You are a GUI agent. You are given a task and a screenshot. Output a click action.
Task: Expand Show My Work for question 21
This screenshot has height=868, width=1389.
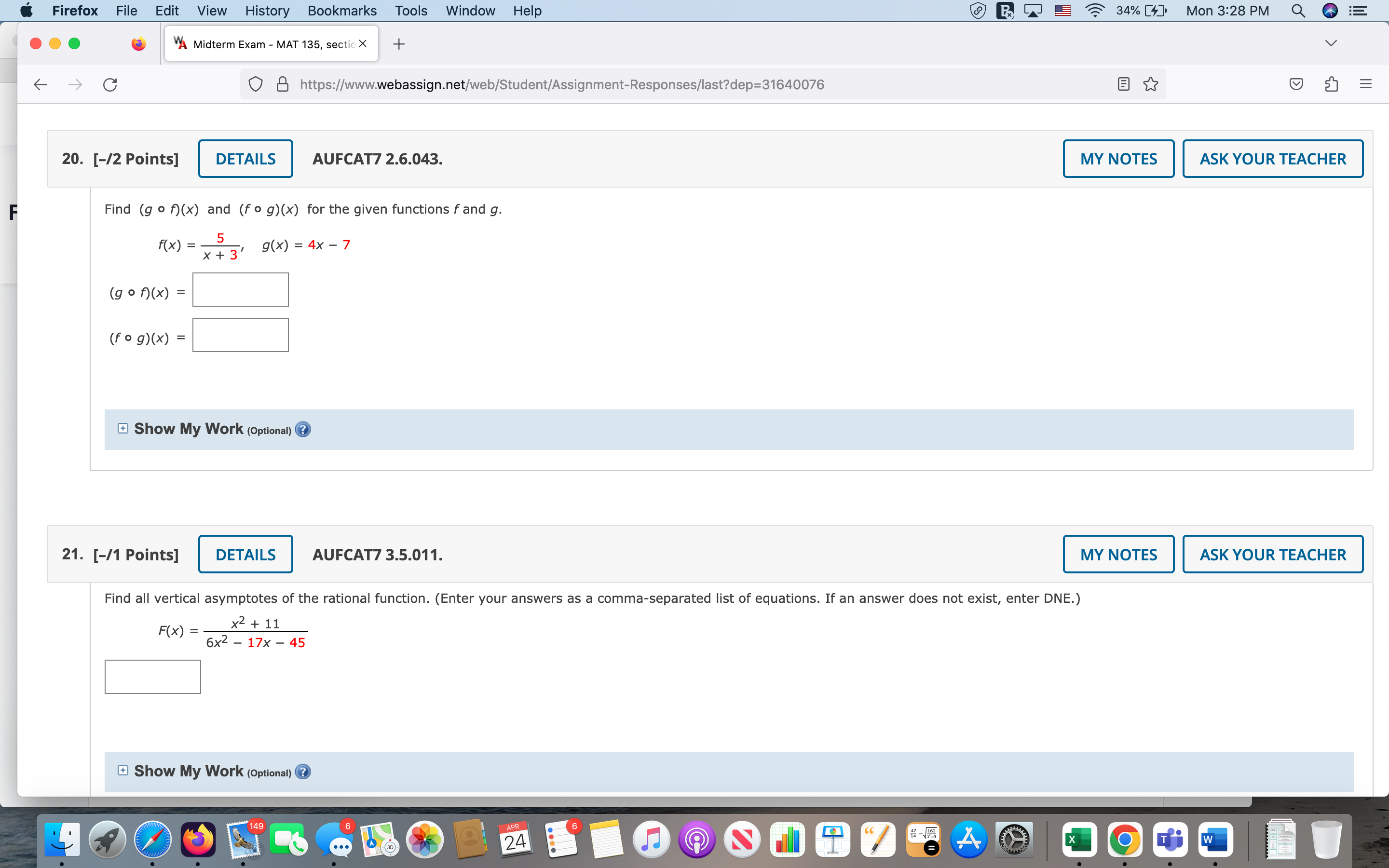point(123,771)
